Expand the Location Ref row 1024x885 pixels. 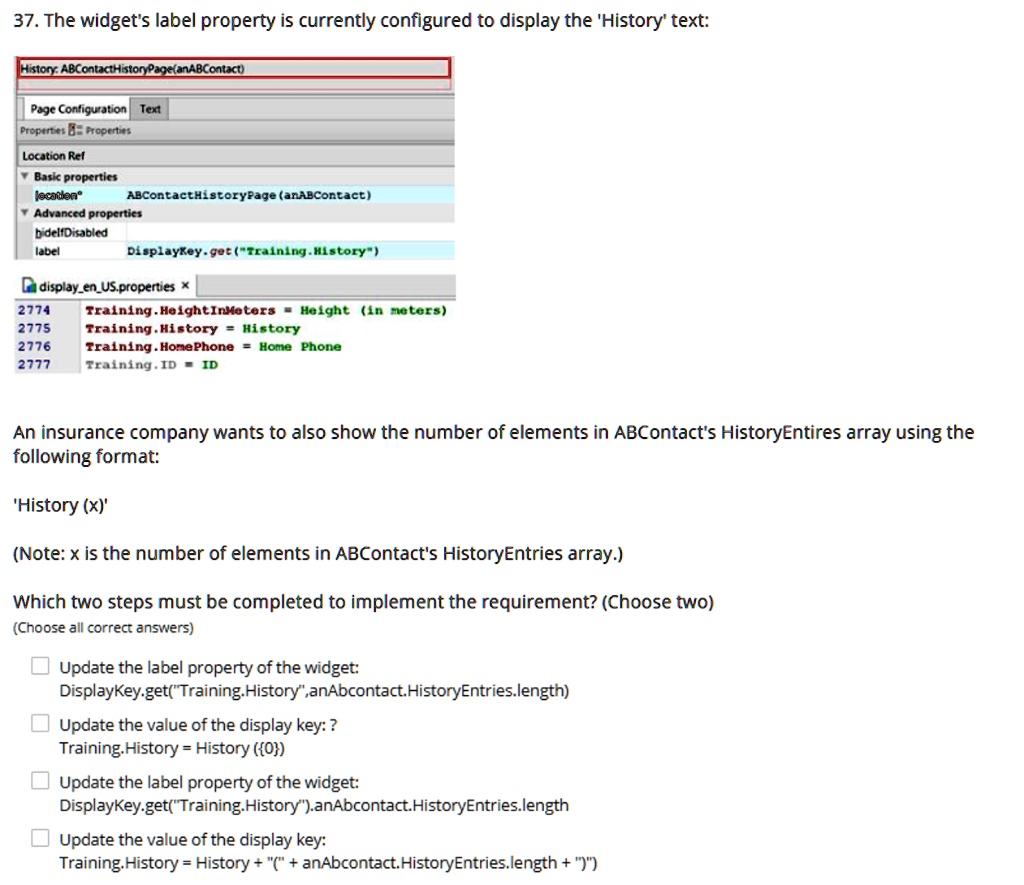55,155
